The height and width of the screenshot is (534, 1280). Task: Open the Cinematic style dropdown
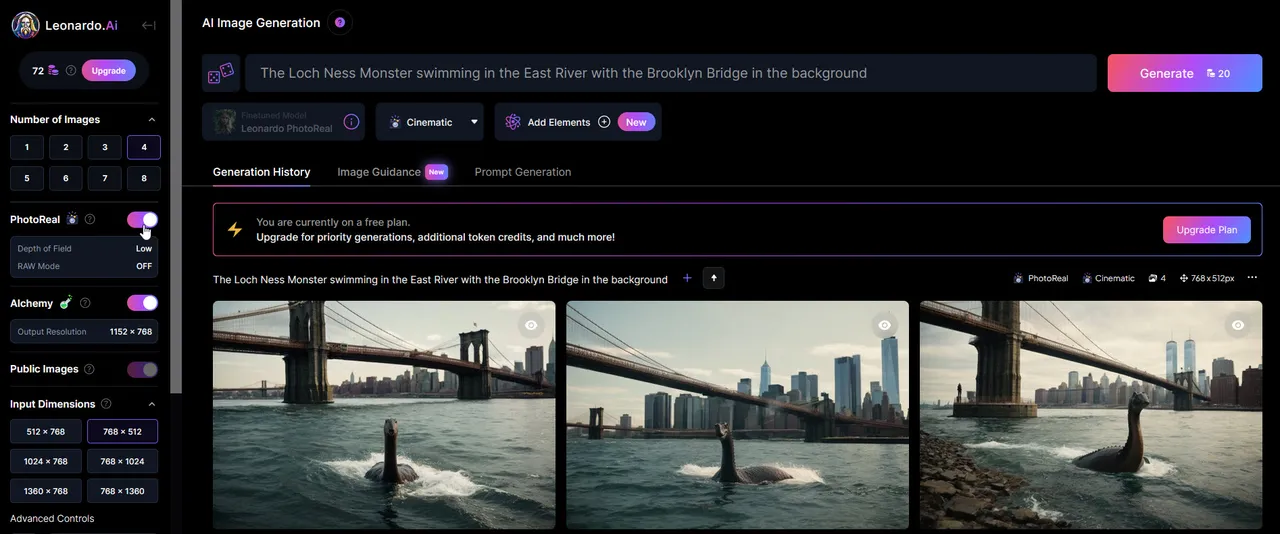[430, 122]
